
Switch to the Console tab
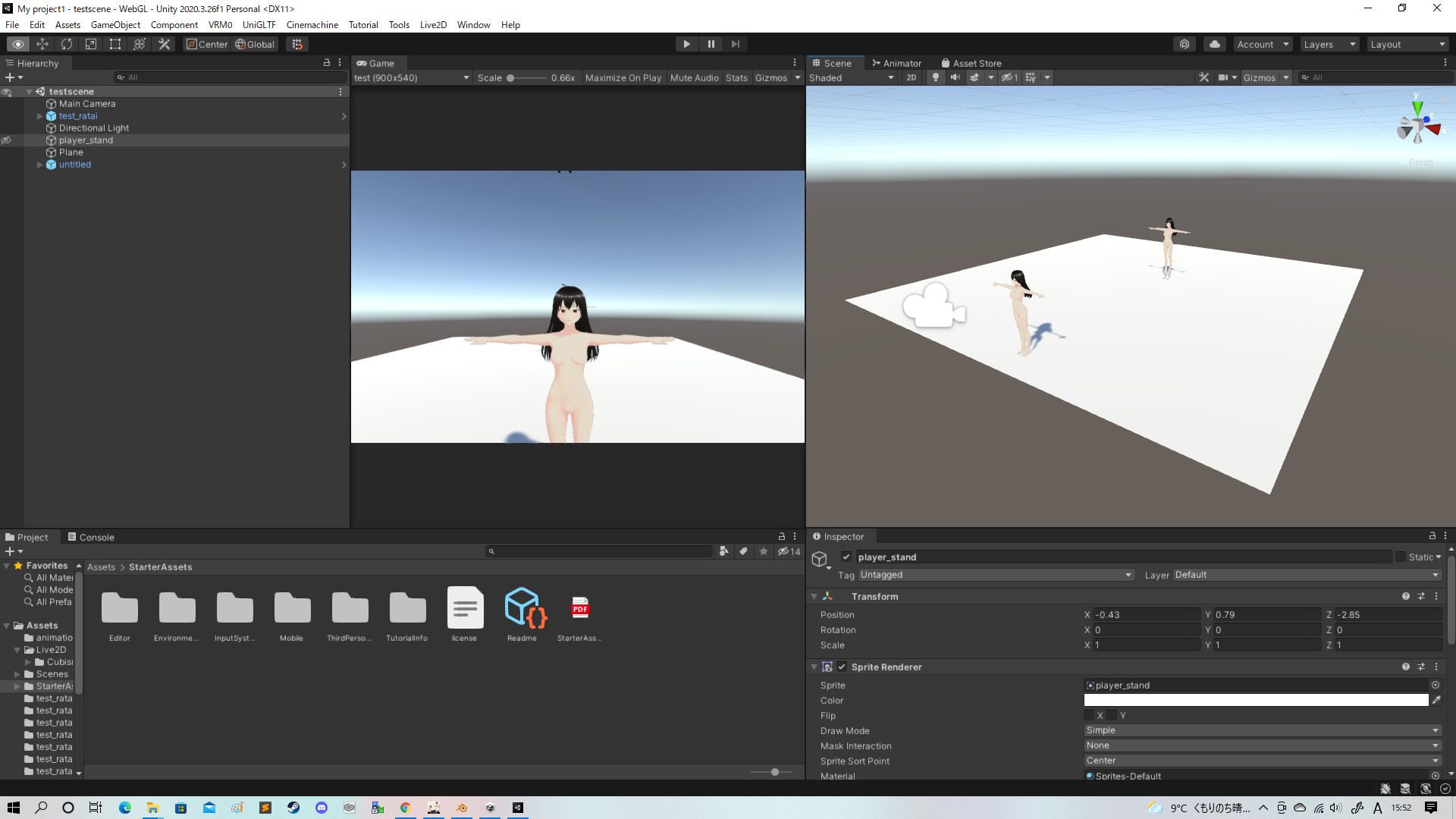tap(91, 537)
